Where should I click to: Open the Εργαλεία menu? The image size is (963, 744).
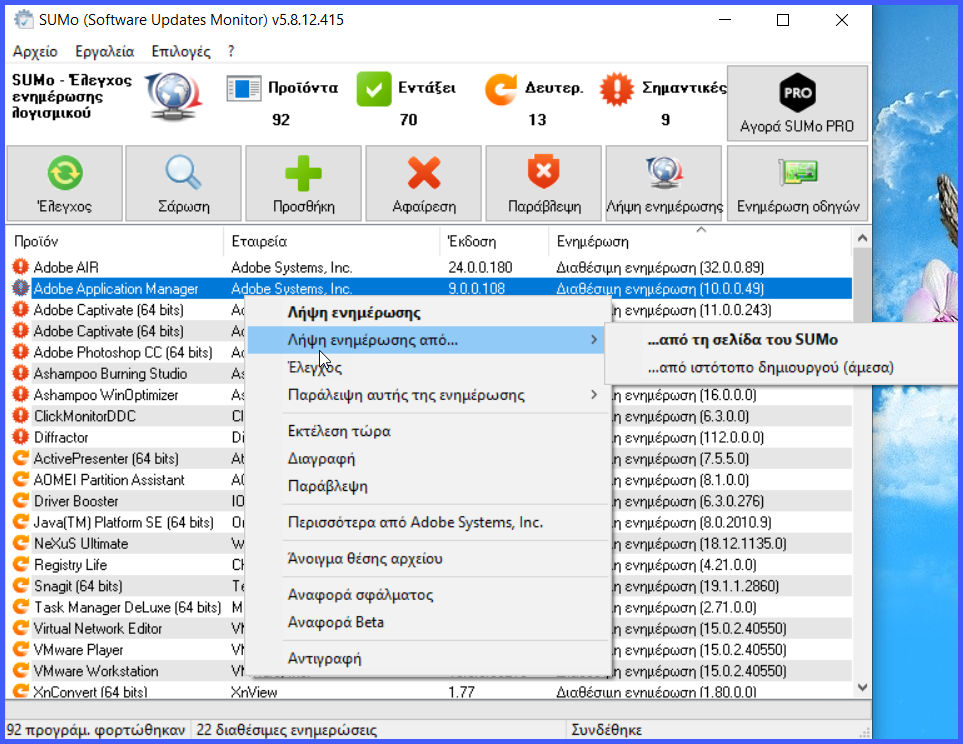tap(104, 52)
